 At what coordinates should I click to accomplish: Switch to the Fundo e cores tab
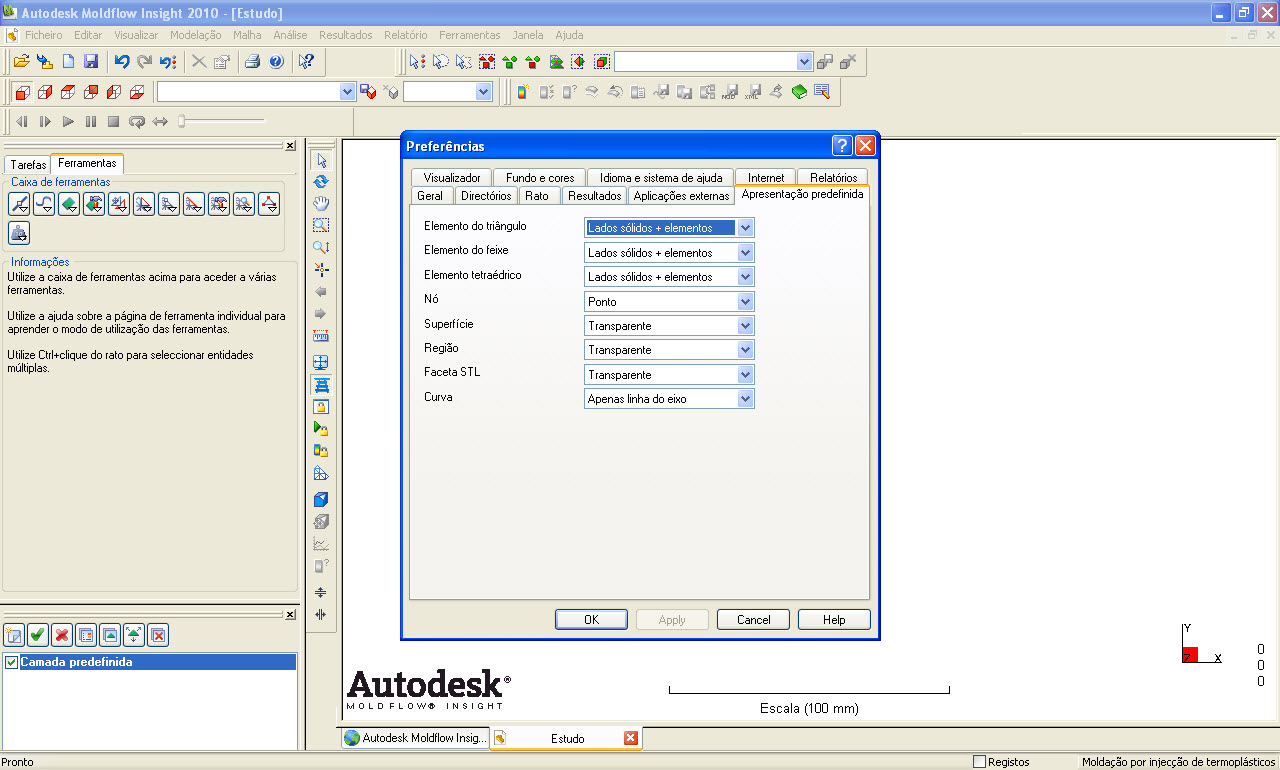pyautogui.click(x=540, y=178)
